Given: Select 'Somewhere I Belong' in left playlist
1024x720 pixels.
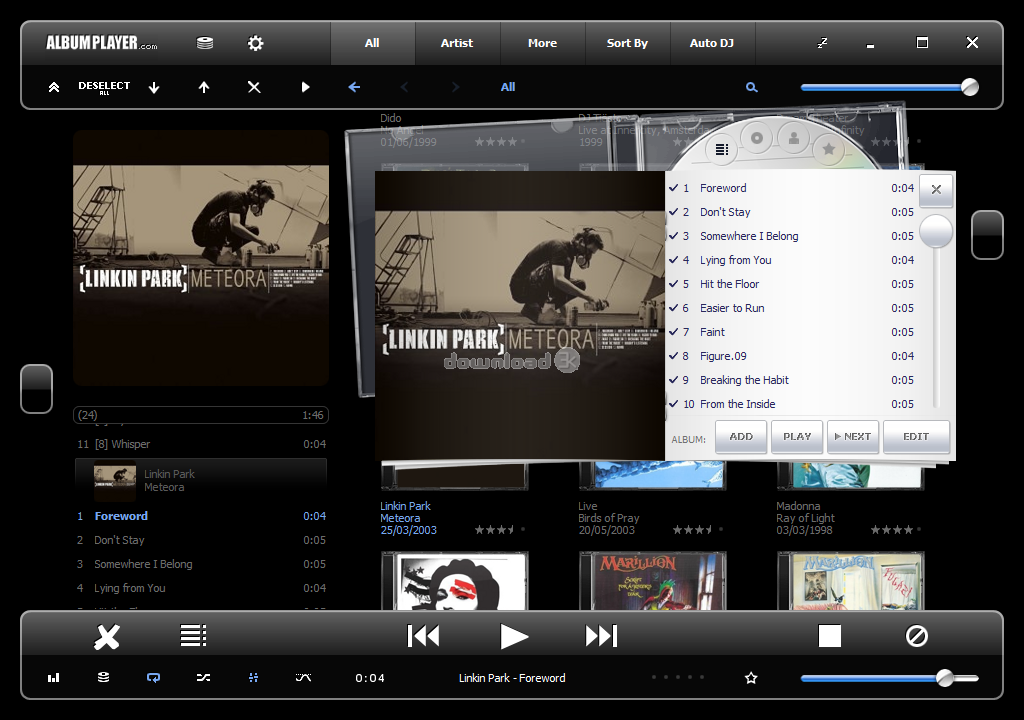Looking at the screenshot, I should tap(201, 565).
